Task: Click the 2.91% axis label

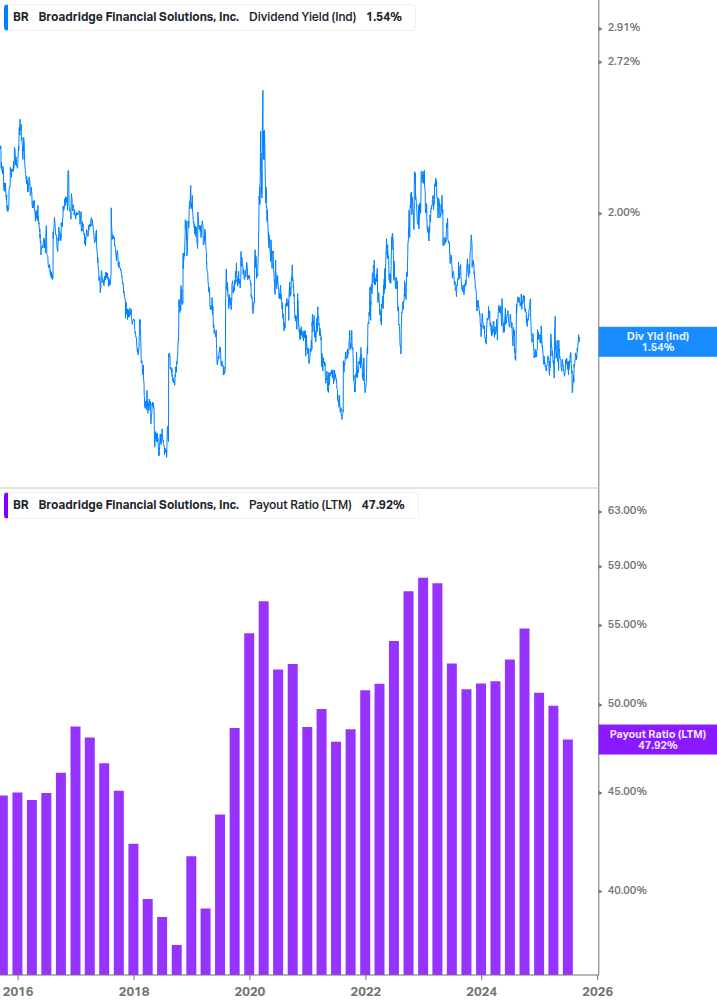Action: click(x=623, y=28)
